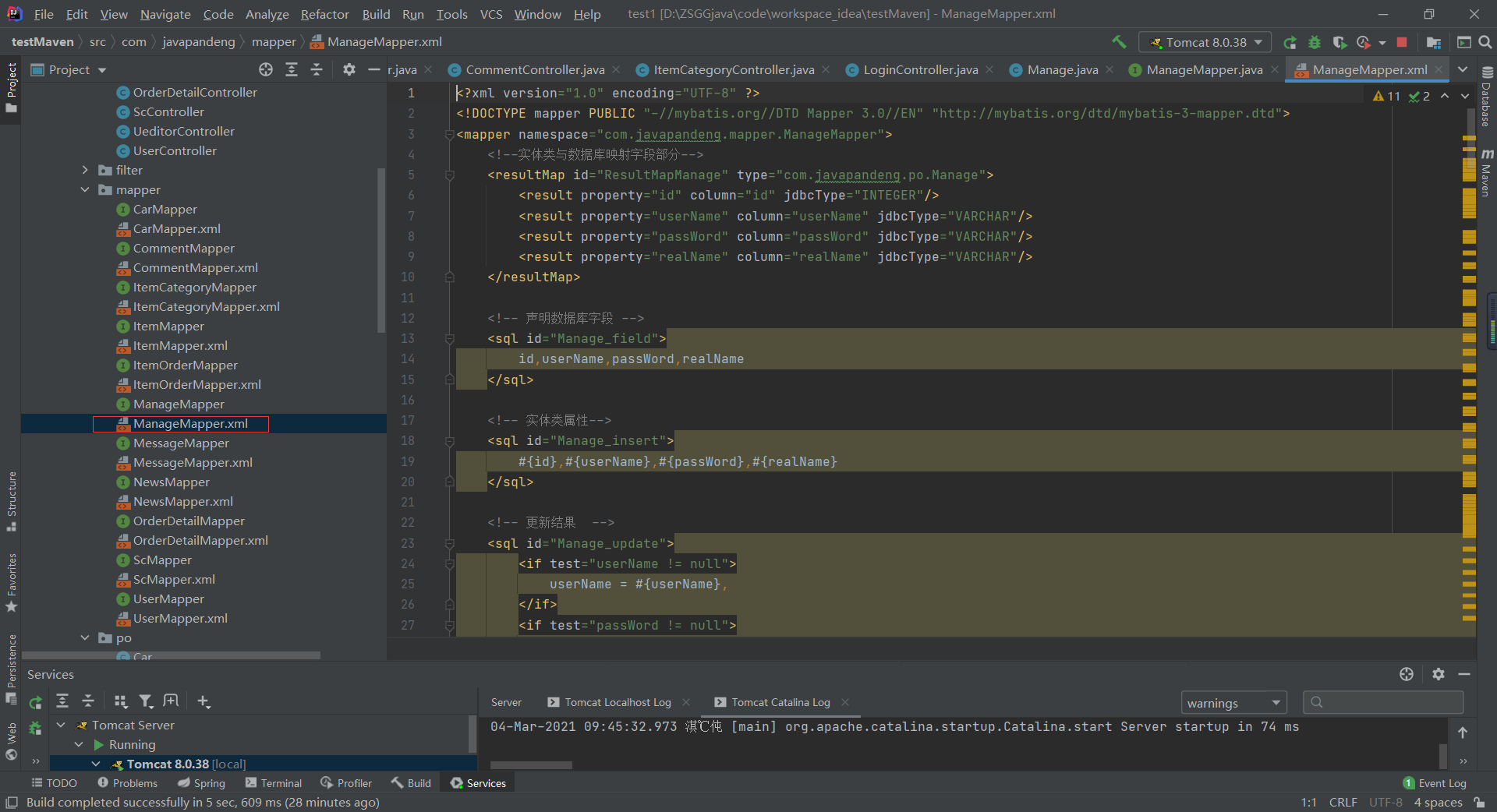The height and width of the screenshot is (812, 1497).
Task: Click the Filter icon in Services toolbar
Action: point(146,701)
